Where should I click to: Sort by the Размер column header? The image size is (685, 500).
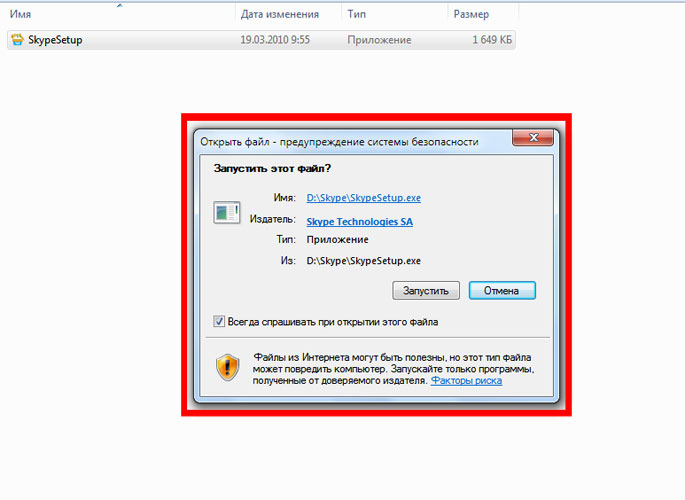(x=471, y=14)
